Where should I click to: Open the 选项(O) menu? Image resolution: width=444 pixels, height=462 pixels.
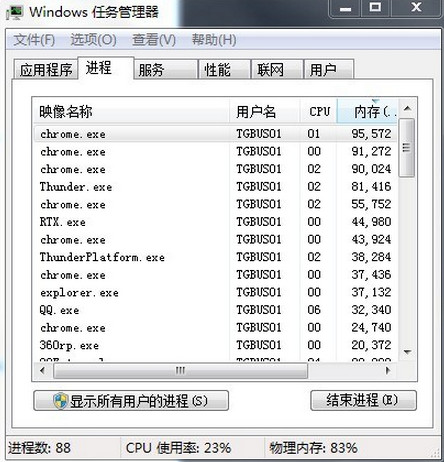click(x=93, y=40)
